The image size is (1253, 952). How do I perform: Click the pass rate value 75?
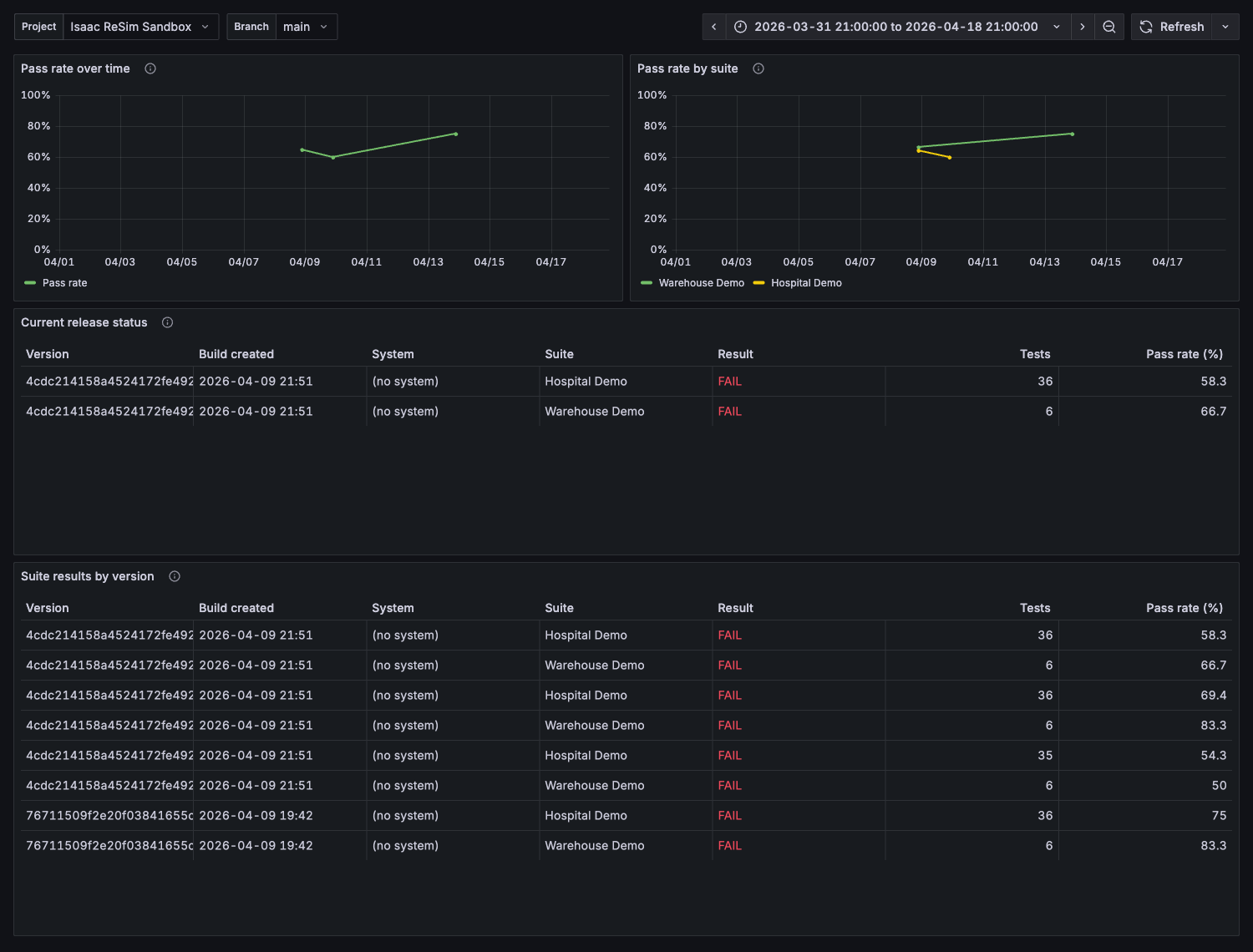click(x=1219, y=815)
